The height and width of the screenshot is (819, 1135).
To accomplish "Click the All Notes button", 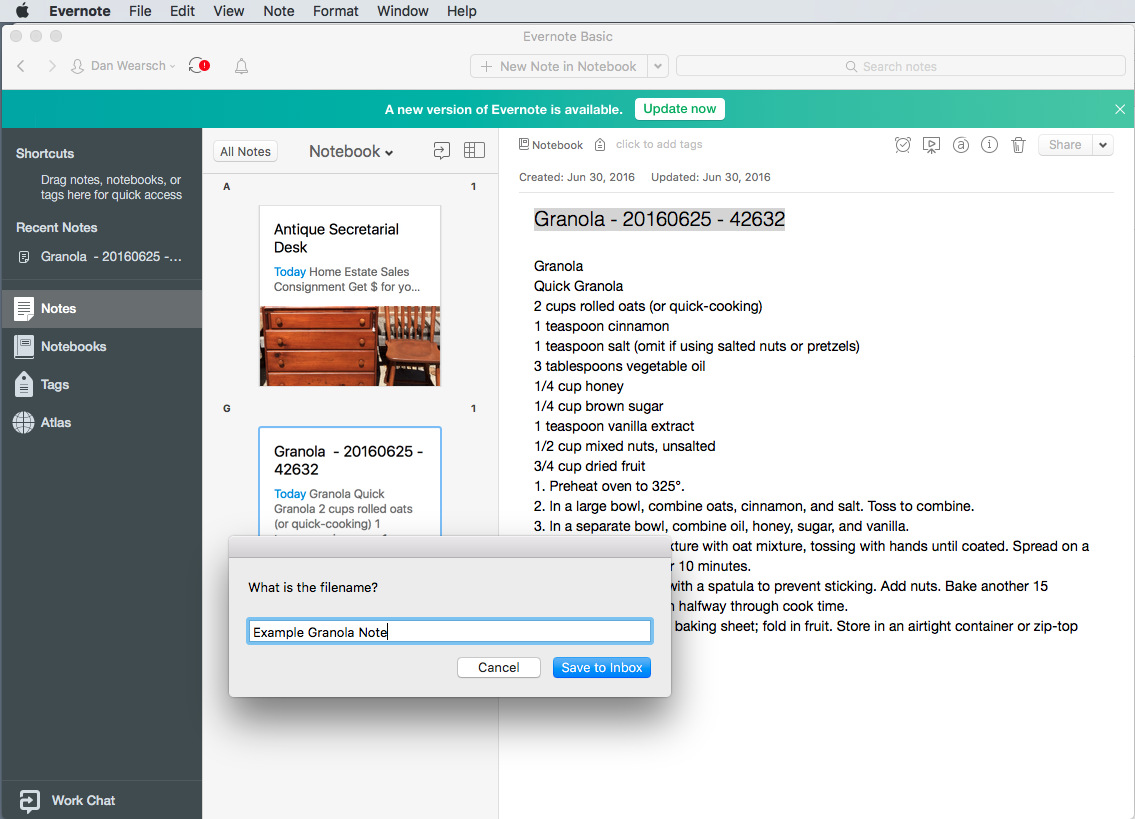I will tap(245, 151).
